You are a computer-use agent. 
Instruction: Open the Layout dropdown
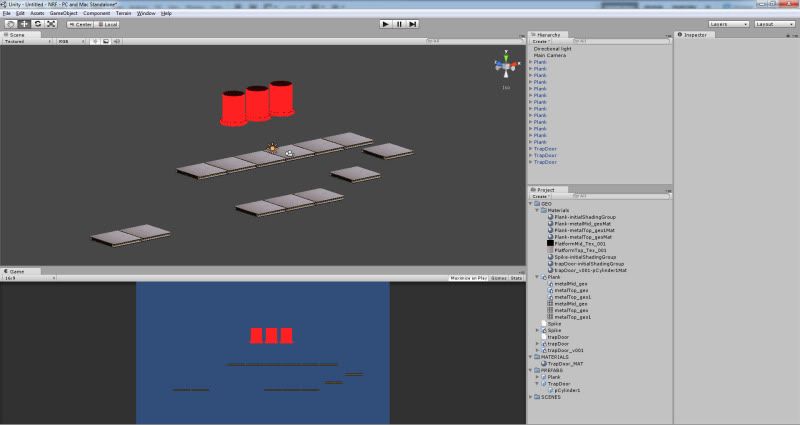click(775, 23)
